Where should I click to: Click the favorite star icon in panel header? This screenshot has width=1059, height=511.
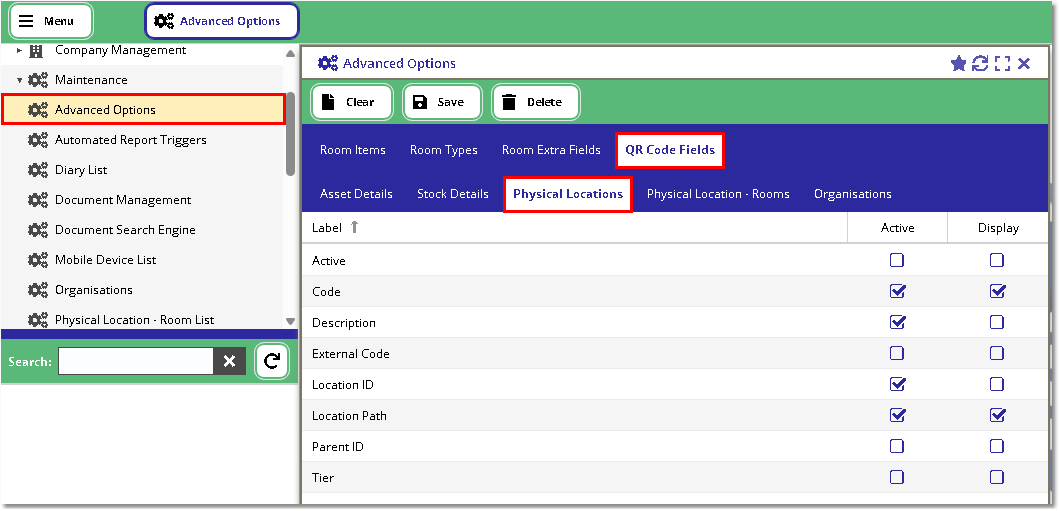[x=958, y=63]
